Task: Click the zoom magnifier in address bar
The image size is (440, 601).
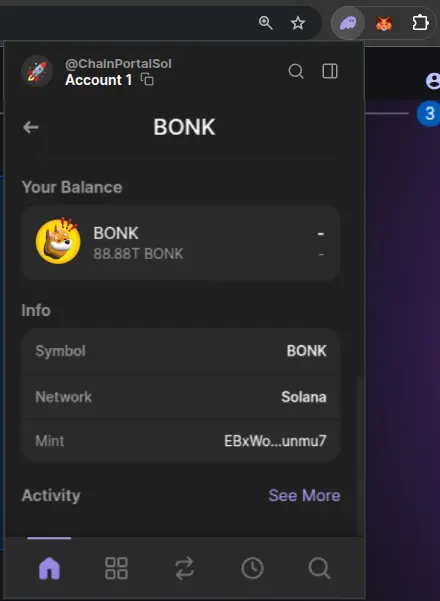Action: pyautogui.click(x=266, y=23)
